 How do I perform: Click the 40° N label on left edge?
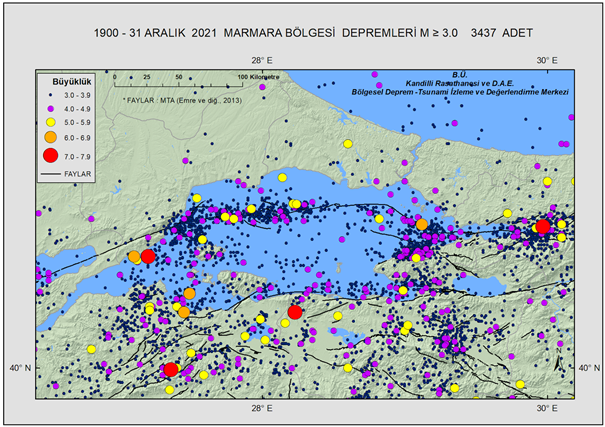click(20, 368)
